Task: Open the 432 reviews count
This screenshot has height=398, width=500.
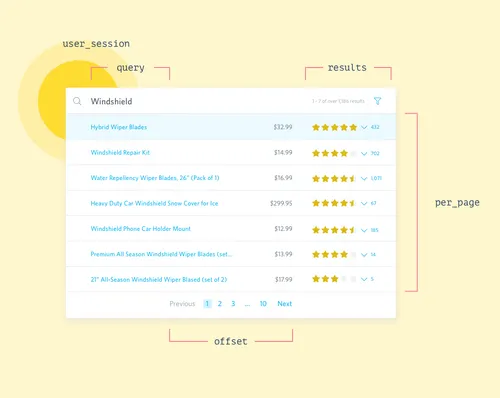Action: (375, 127)
